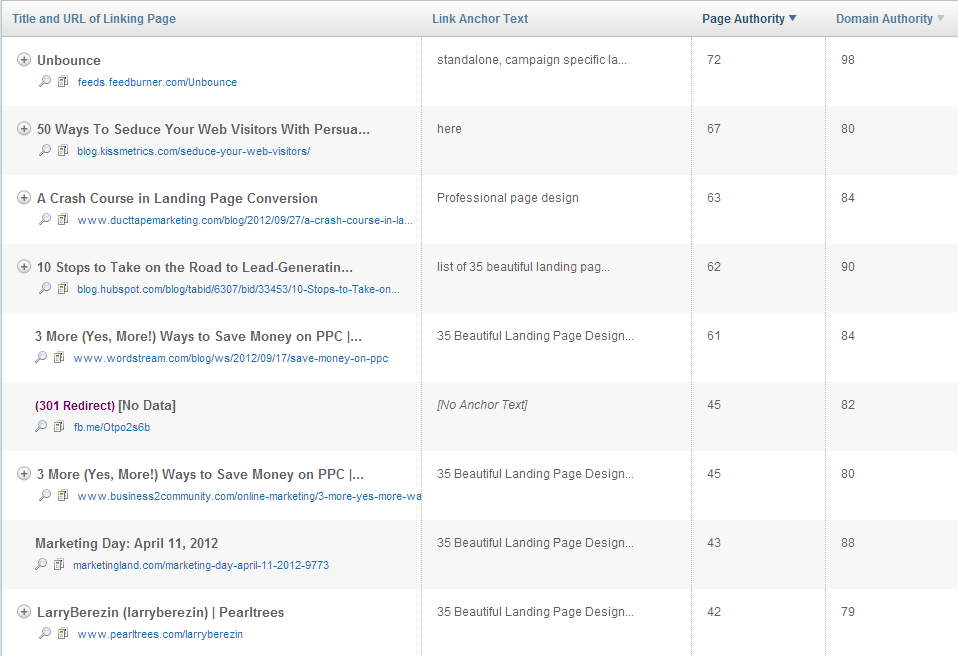958x656 pixels.
Task: Click '[No Anchor Text]' cell
Action: tap(482, 405)
